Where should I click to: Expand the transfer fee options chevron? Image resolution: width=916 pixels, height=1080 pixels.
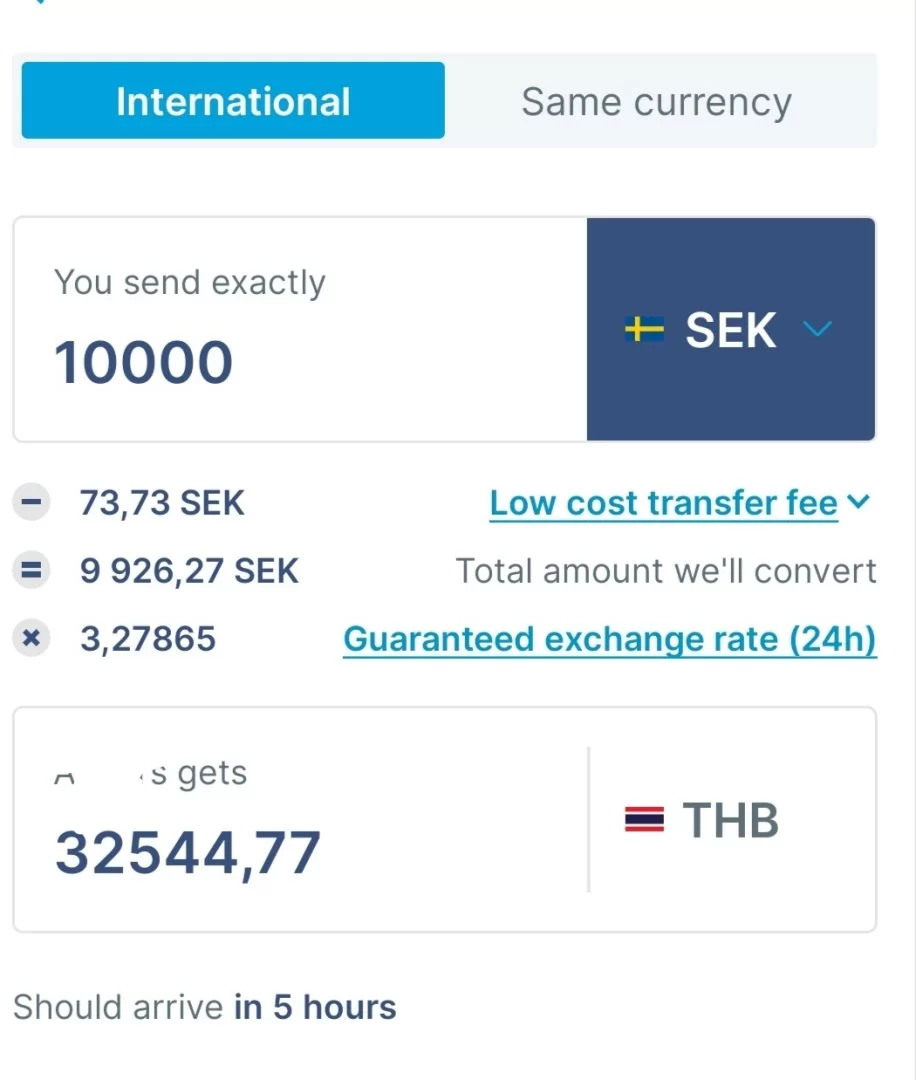click(859, 502)
